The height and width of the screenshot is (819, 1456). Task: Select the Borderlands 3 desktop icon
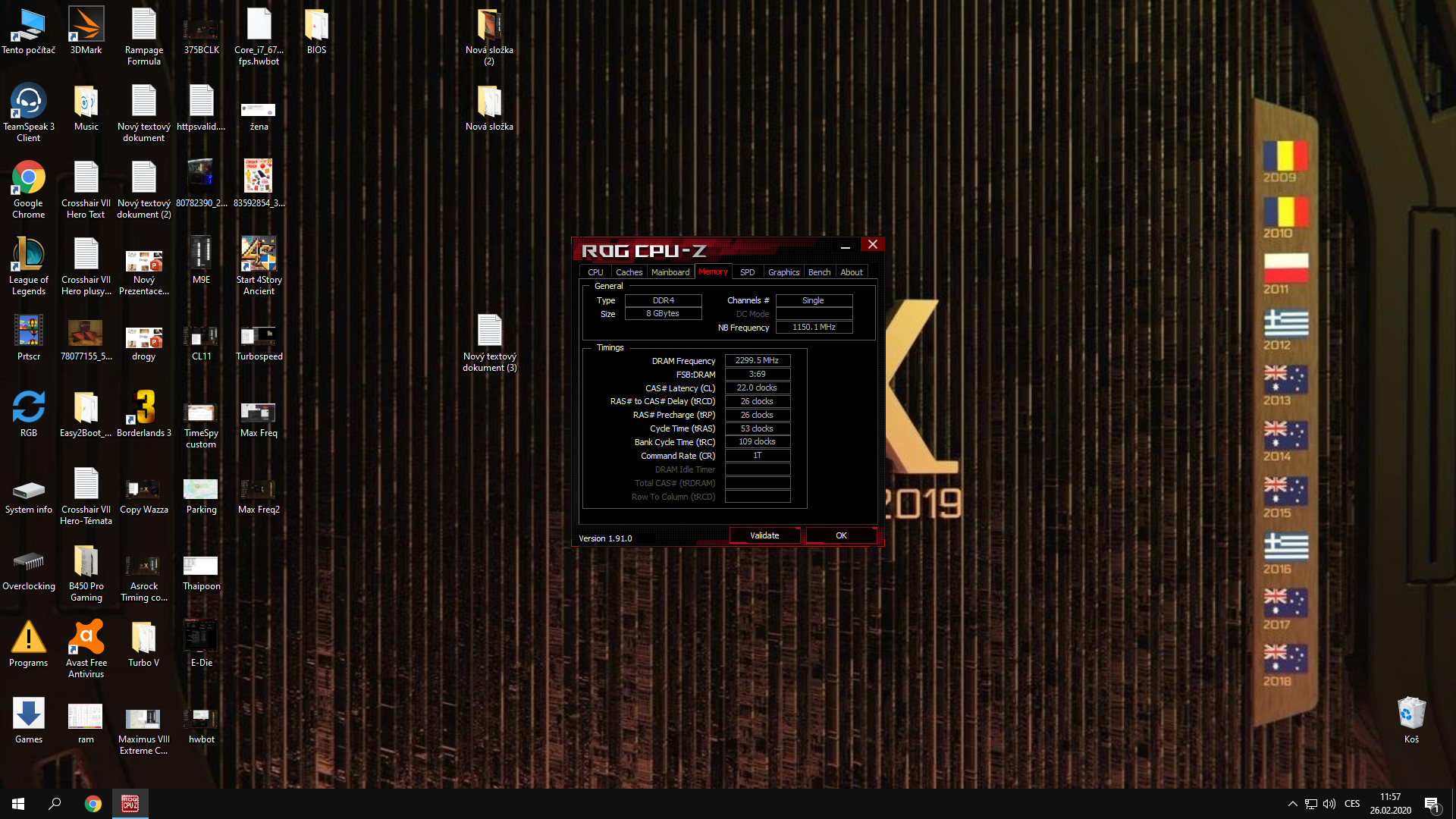[x=144, y=413]
